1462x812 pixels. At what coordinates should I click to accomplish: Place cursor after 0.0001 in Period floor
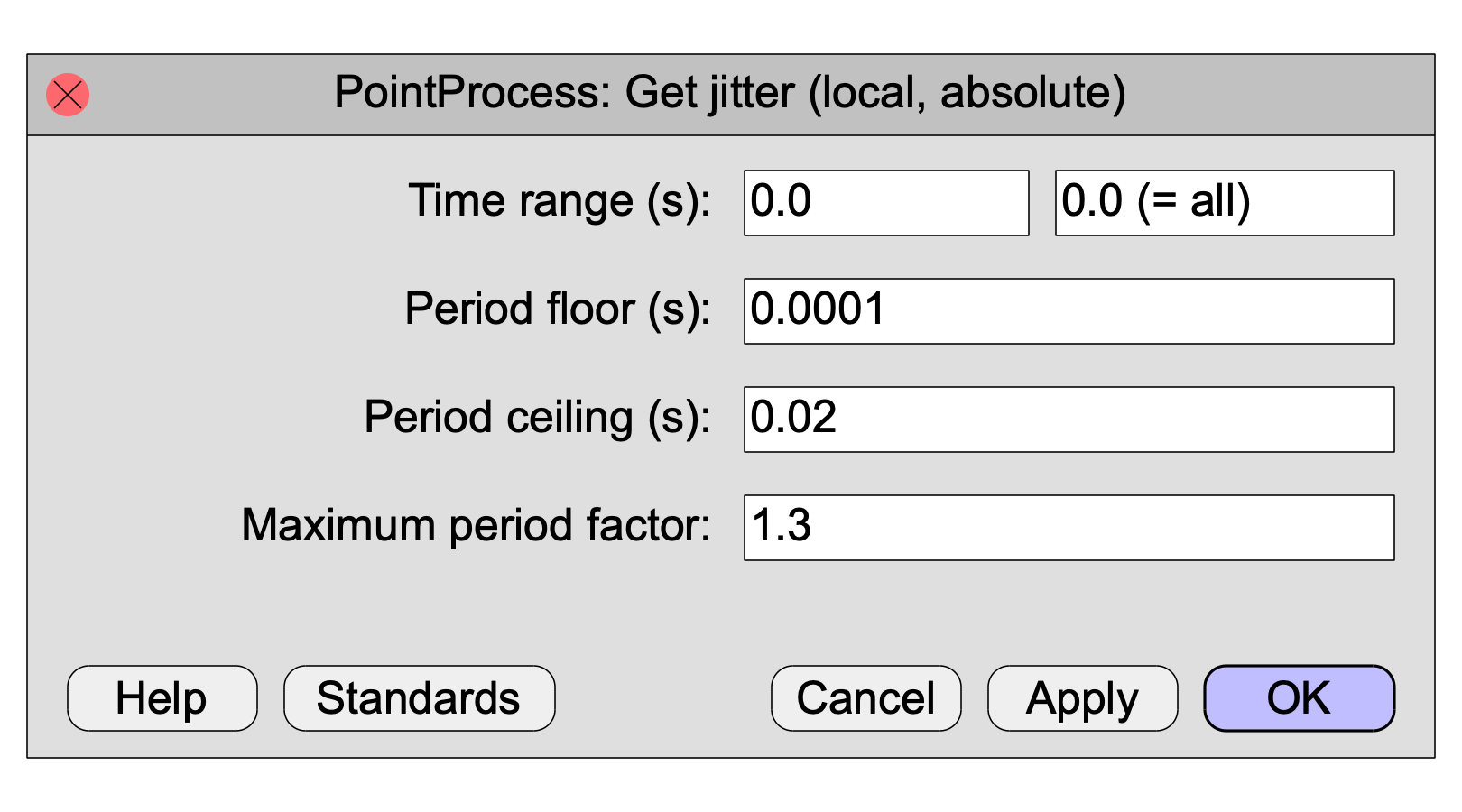point(889,311)
